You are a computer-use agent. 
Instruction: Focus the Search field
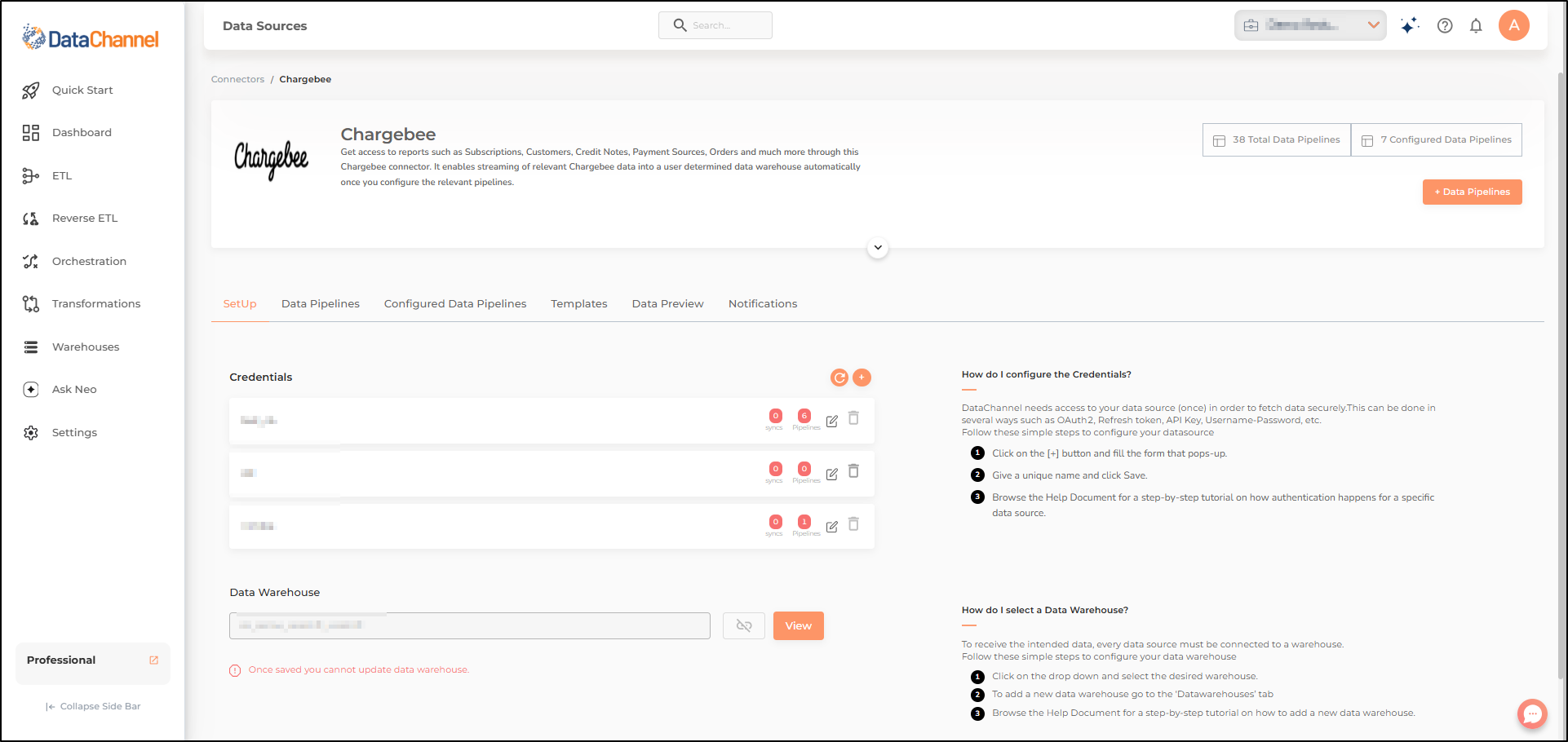(715, 25)
